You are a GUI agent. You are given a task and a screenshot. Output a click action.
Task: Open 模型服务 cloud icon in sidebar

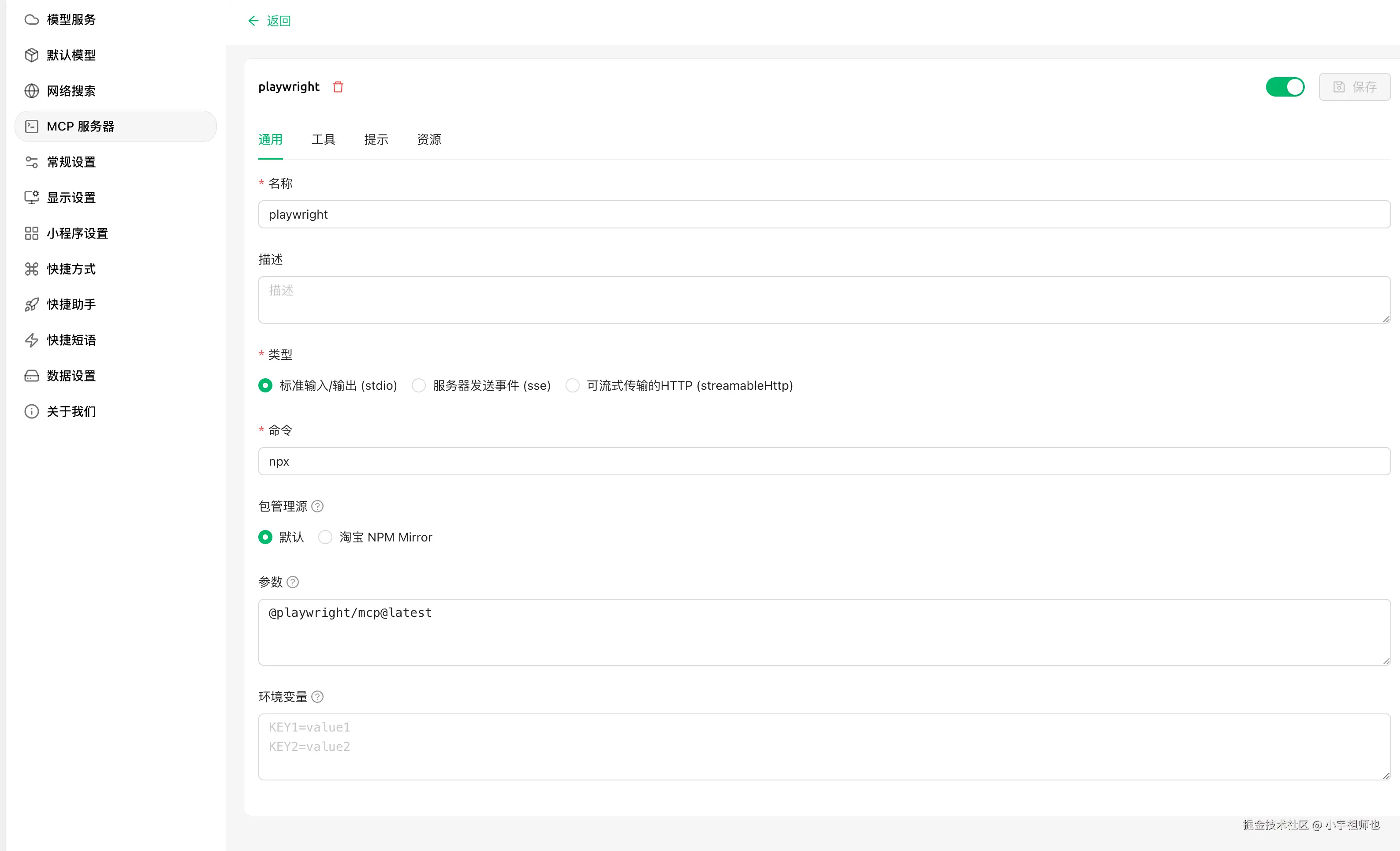point(32,20)
